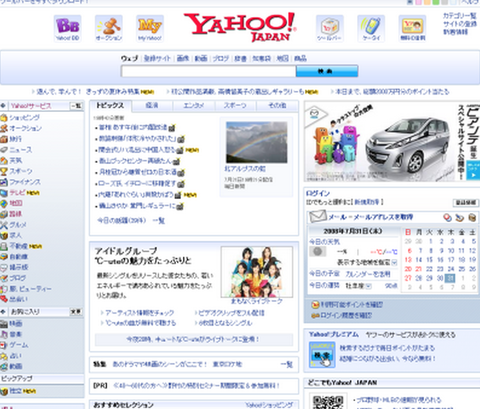Collapse the Yahoo!サービス section arrow
The width and height of the screenshot is (480, 409).
pos(3,106)
